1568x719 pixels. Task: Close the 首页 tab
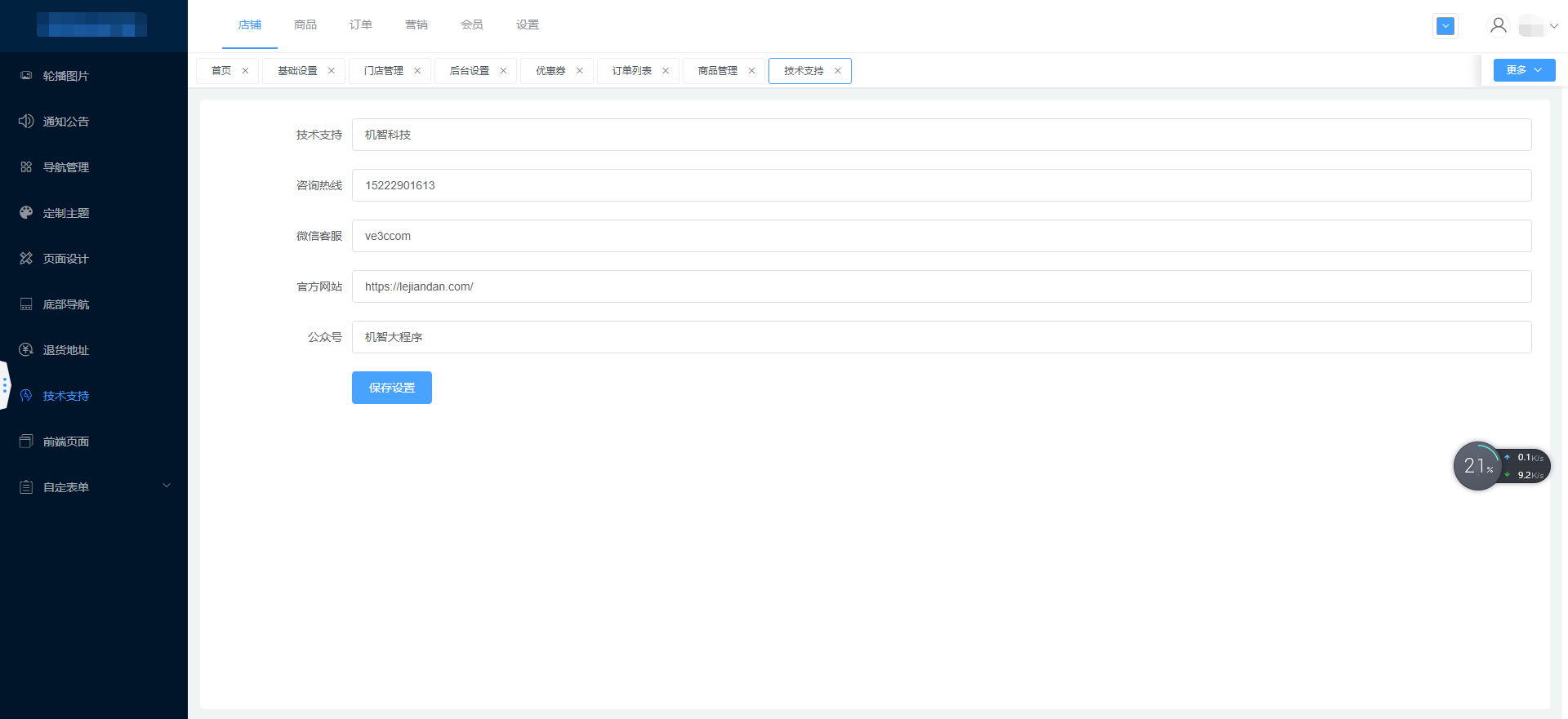click(245, 71)
